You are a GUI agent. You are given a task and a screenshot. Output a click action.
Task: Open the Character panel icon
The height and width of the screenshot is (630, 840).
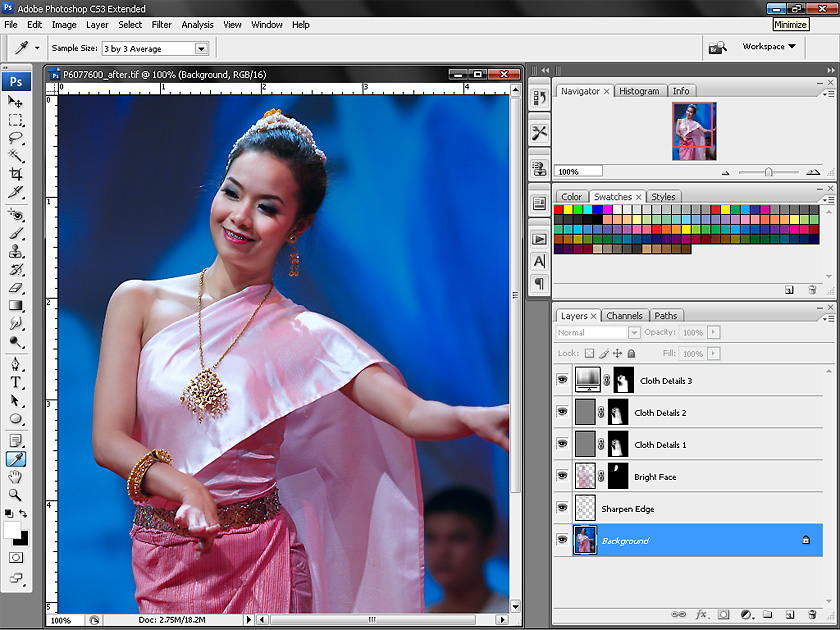539,261
